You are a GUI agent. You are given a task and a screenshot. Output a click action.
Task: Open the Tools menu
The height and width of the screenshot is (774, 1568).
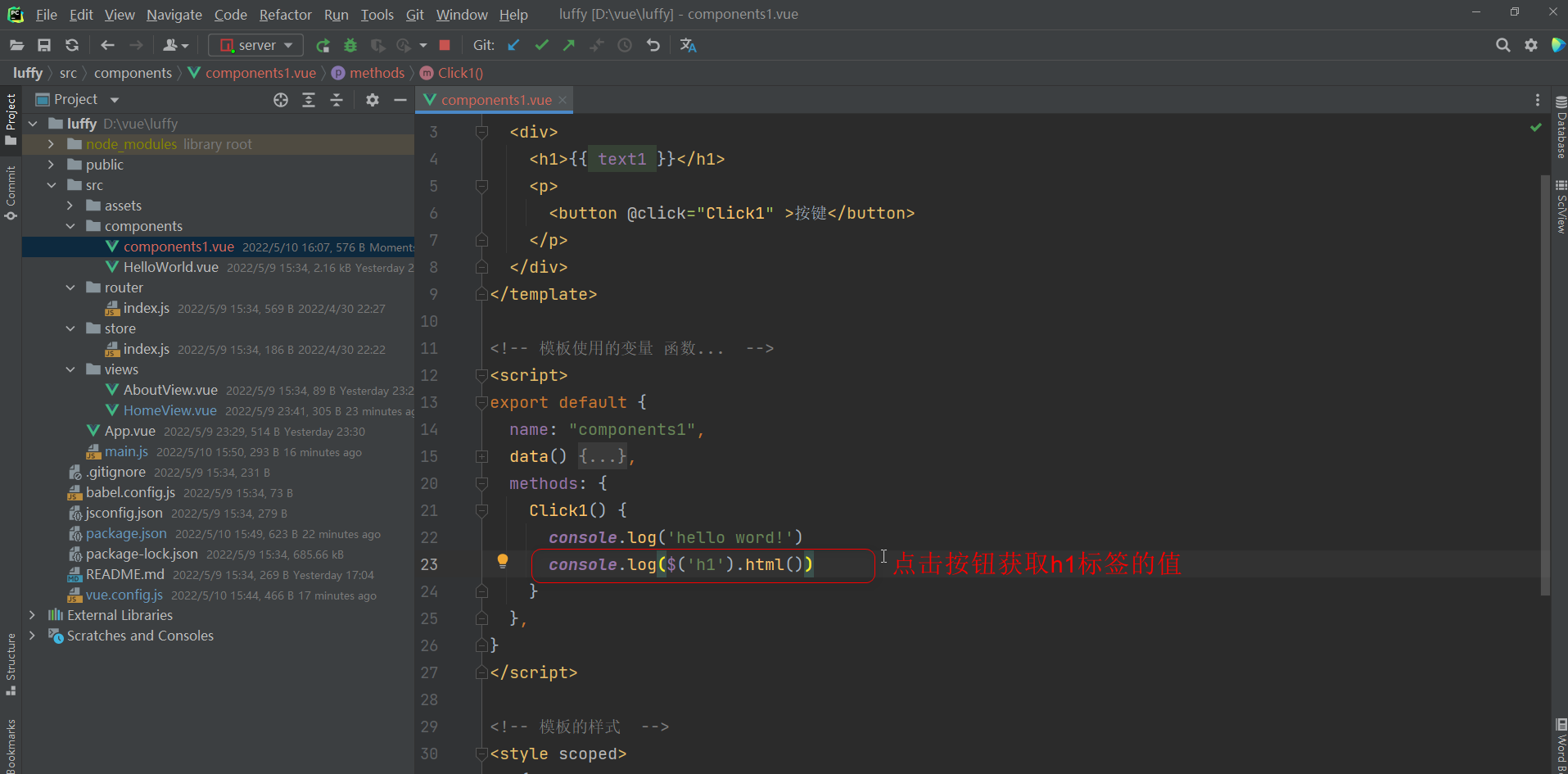(x=377, y=15)
